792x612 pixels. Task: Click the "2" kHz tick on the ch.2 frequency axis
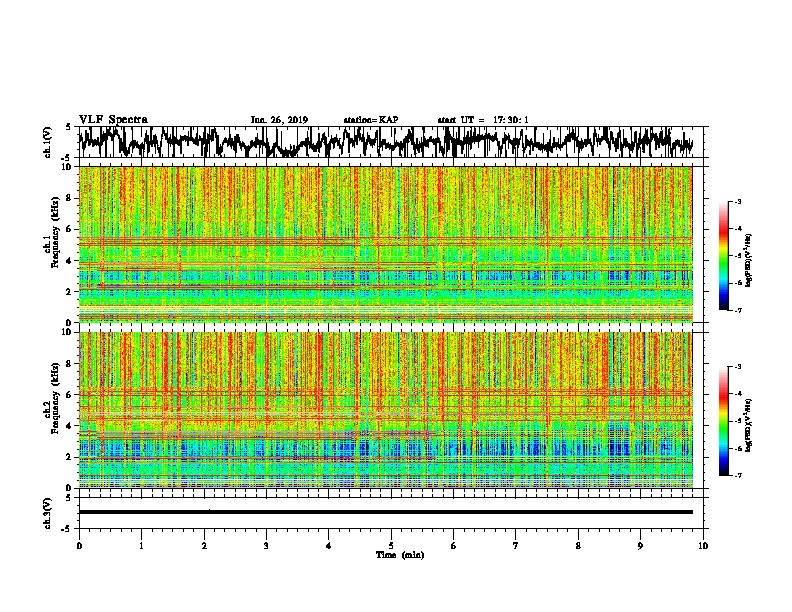coord(70,457)
